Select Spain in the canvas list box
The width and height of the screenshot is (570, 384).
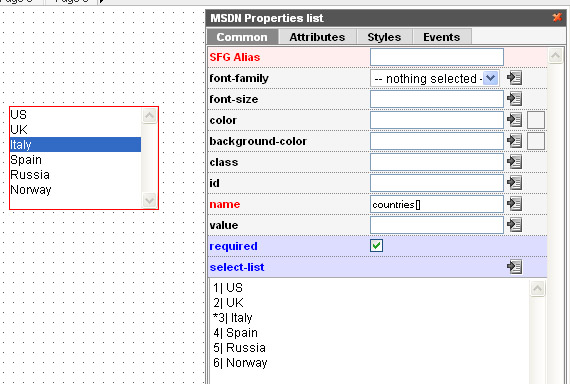coord(75,160)
